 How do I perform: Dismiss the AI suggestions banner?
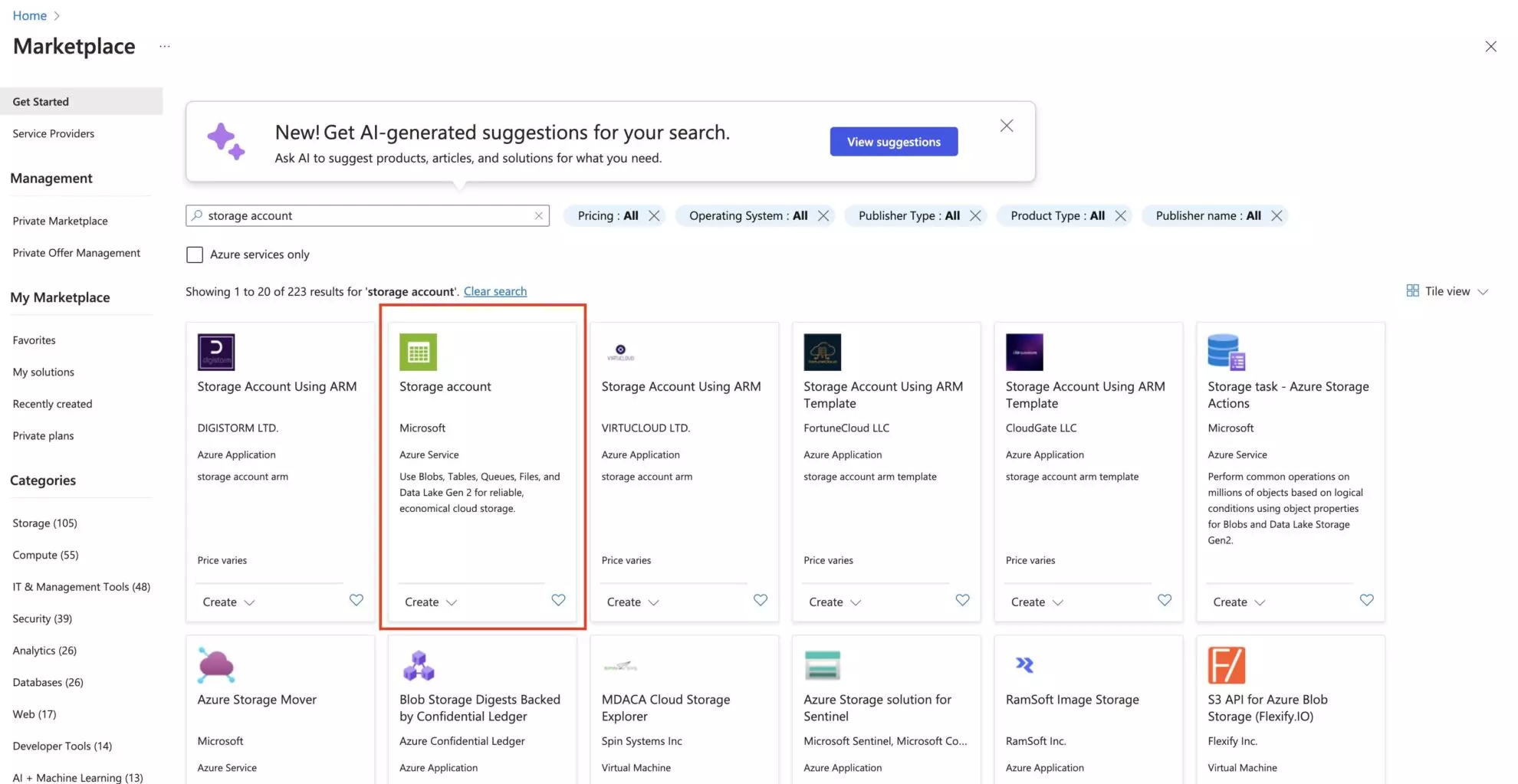1007,126
